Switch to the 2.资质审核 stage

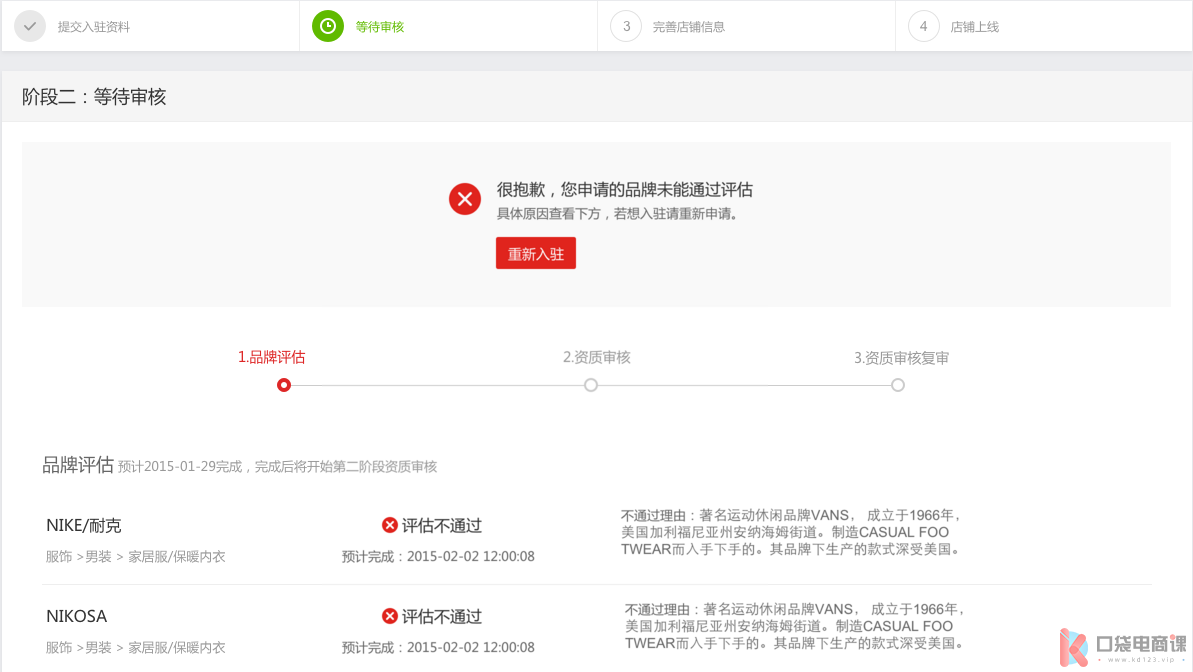(x=596, y=357)
